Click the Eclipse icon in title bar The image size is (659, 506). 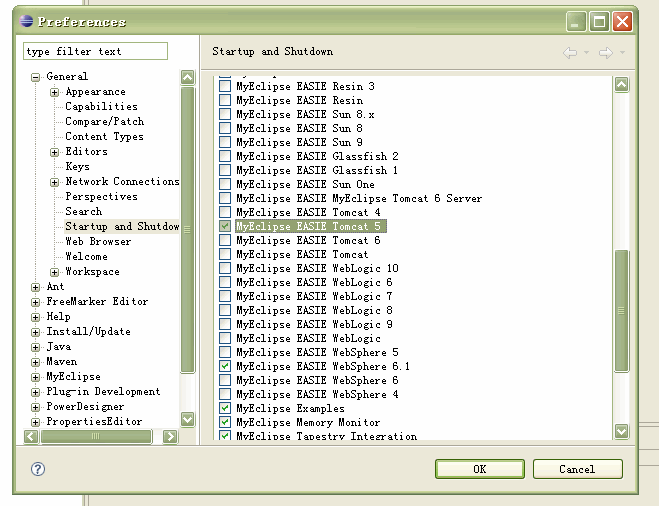coord(26,21)
